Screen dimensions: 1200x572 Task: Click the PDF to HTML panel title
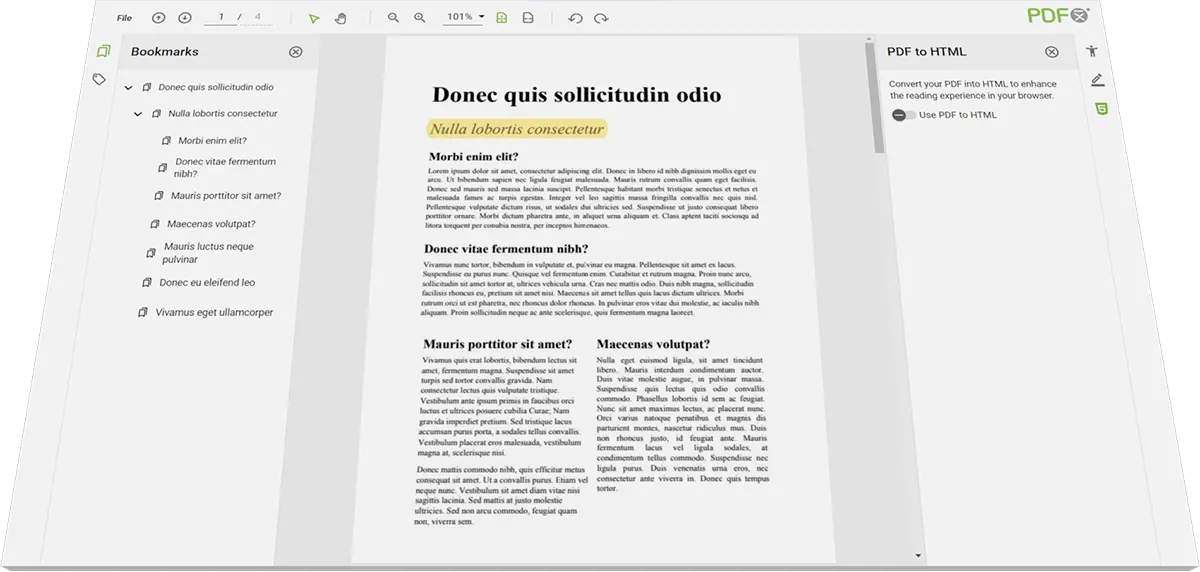tap(927, 52)
